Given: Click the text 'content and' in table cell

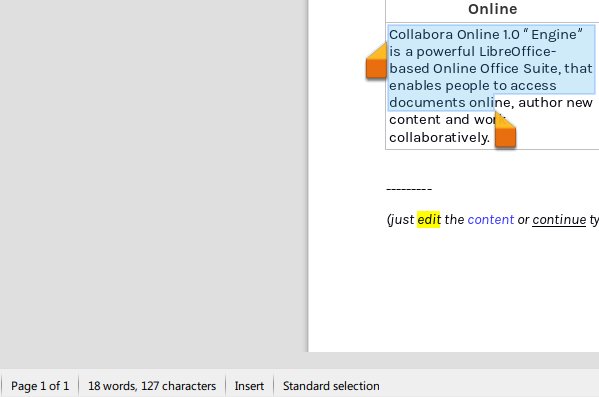Looking at the screenshot, I should coord(429,120).
